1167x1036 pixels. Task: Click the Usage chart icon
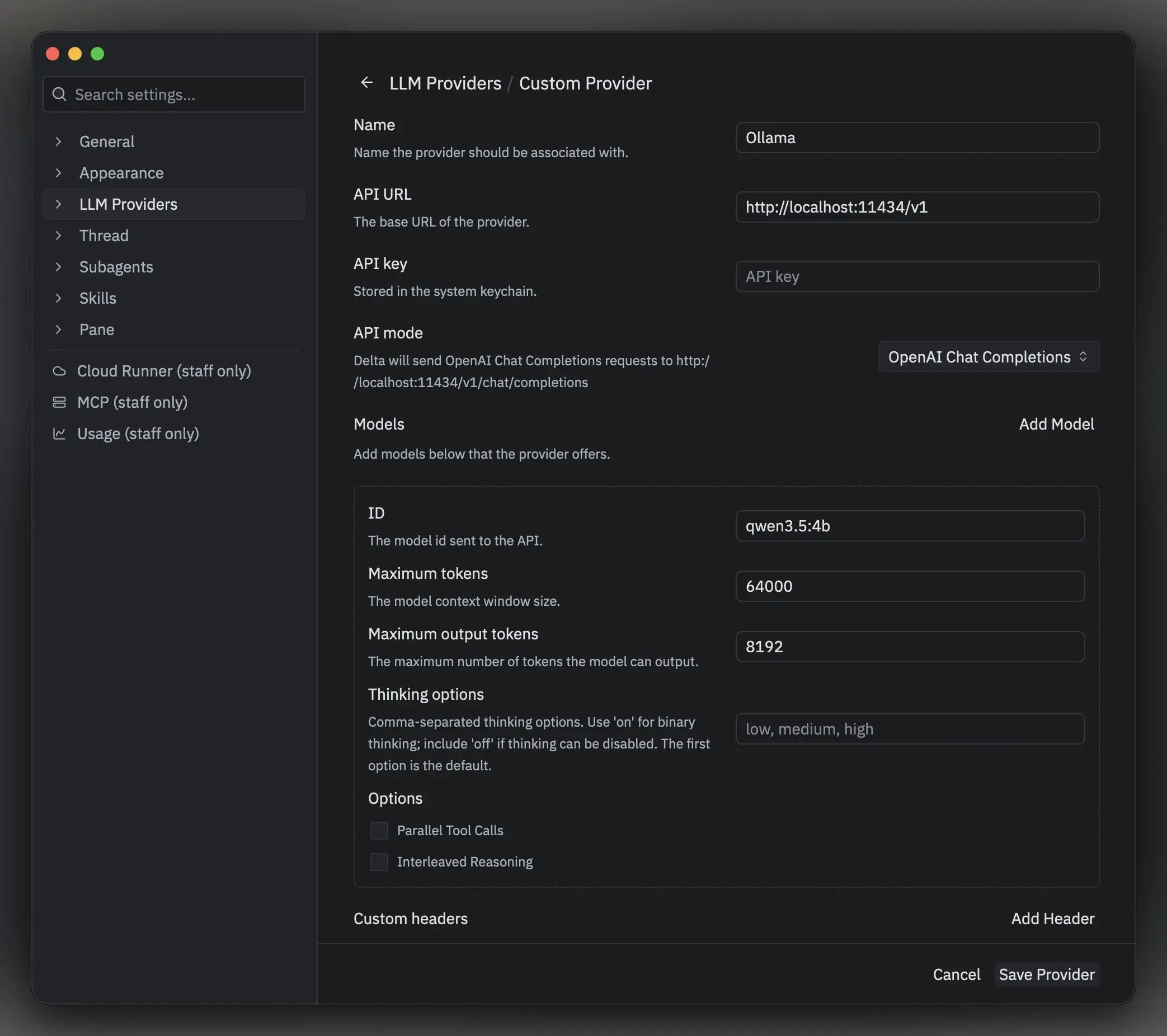[59, 434]
